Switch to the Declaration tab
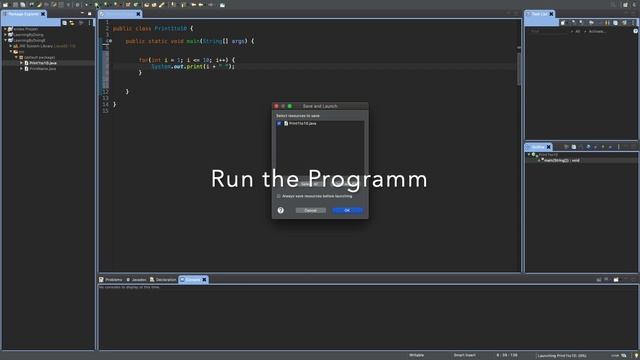 (163, 280)
